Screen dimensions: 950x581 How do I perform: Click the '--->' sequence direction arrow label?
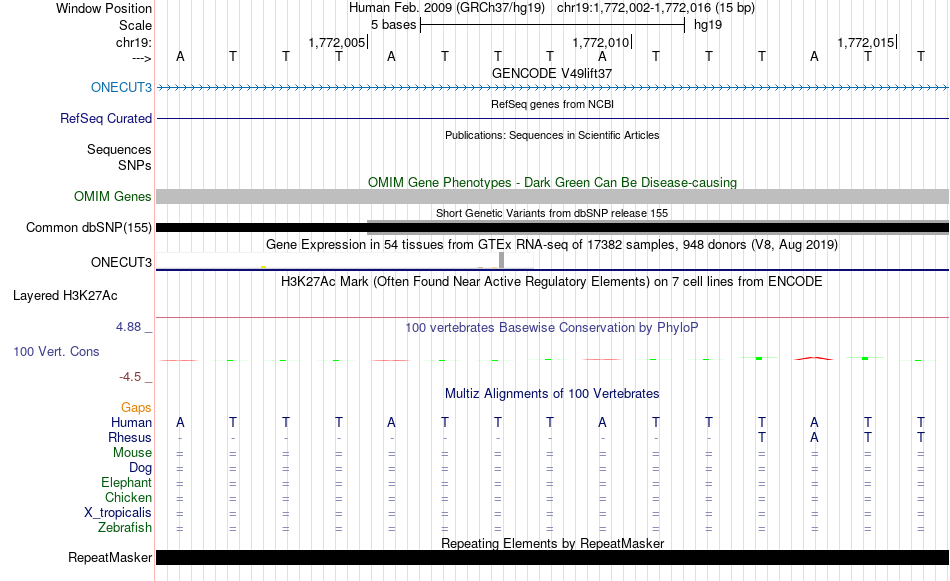coord(142,58)
